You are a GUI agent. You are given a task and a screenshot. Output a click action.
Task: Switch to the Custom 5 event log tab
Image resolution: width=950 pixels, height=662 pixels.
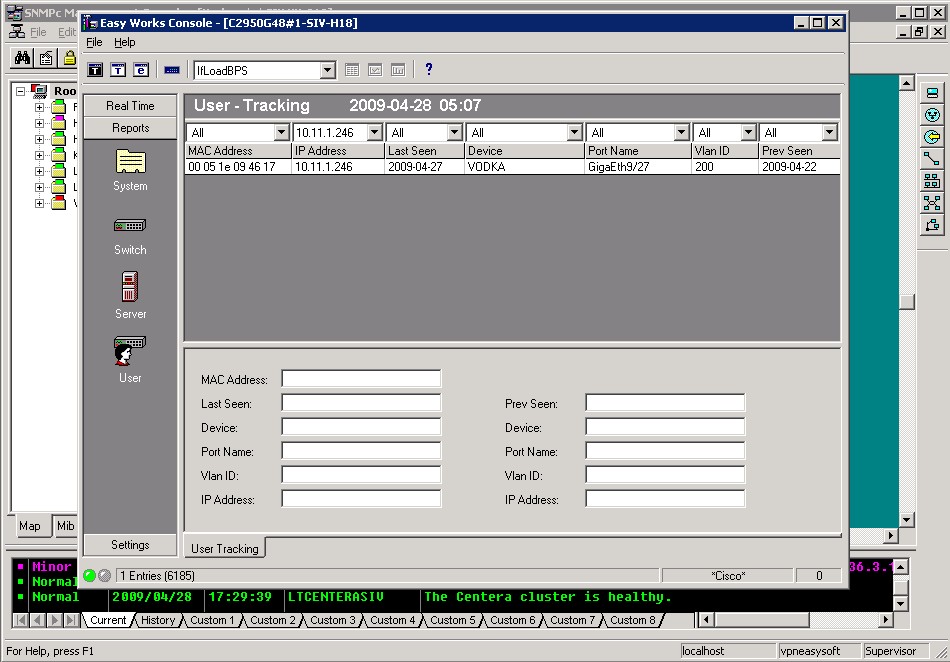coord(453,620)
